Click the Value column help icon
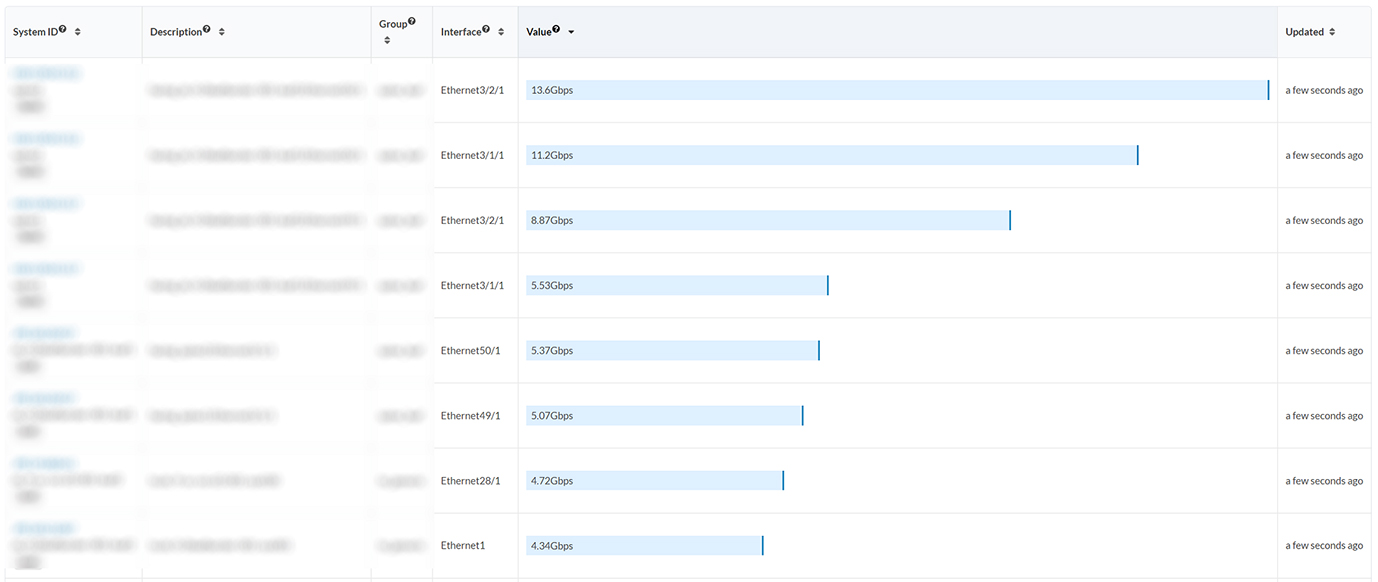 coord(556,29)
